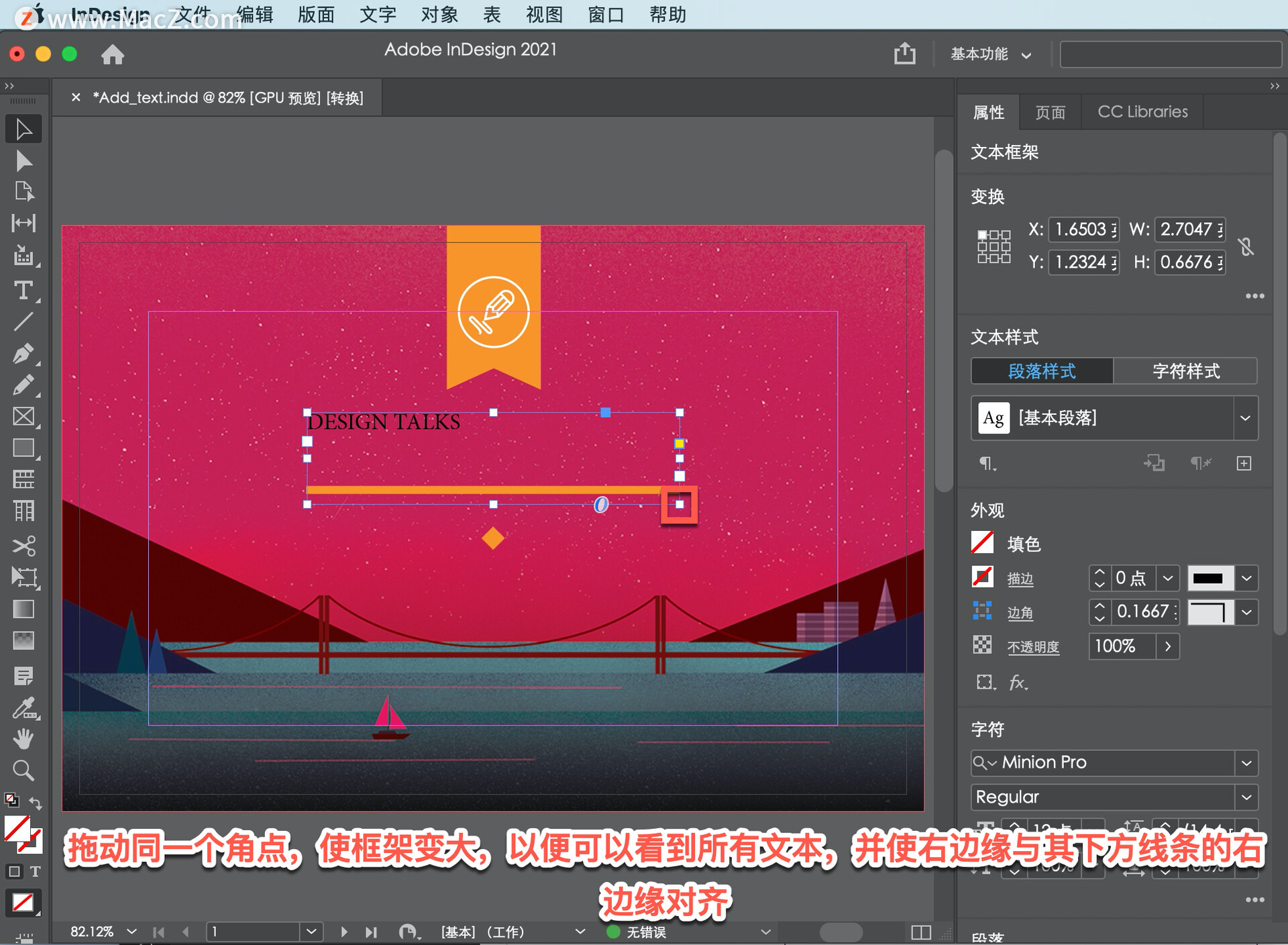Toggle split layout view icon
This screenshot has width=1288, height=945.
[921, 932]
